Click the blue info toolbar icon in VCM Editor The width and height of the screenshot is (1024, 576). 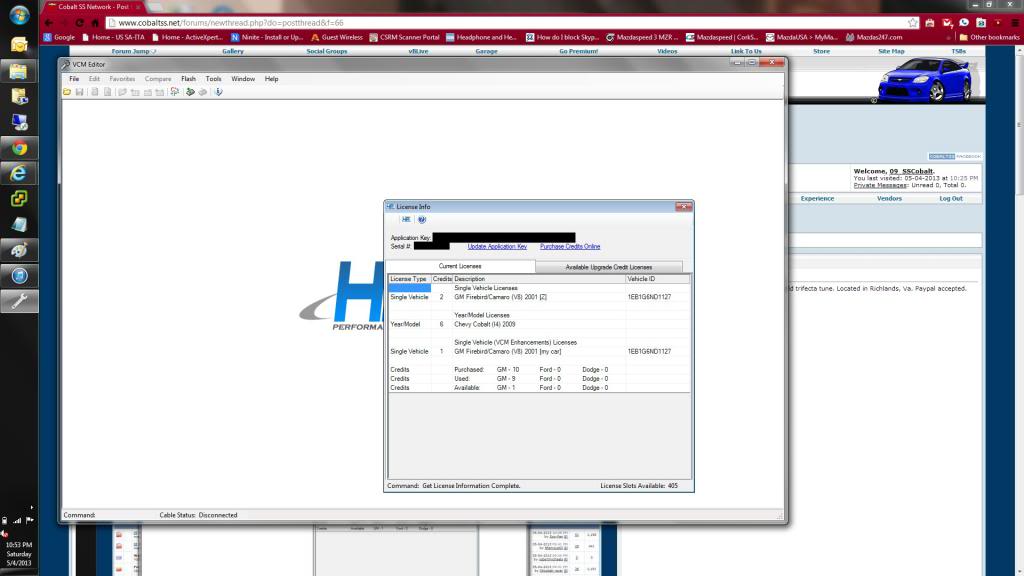[218, 92]
